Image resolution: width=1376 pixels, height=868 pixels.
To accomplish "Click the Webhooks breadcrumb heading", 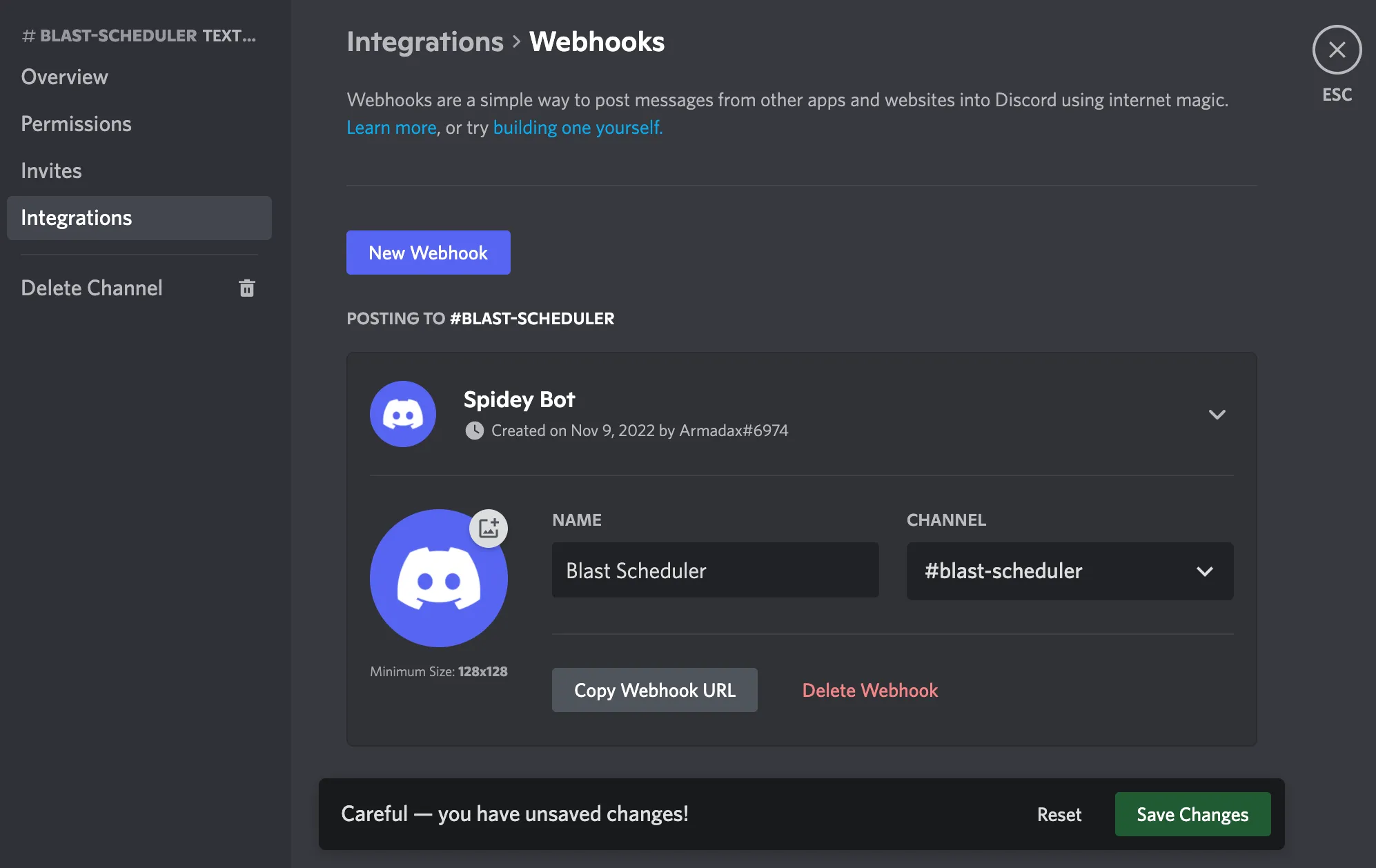I will [x=597, y=41].
